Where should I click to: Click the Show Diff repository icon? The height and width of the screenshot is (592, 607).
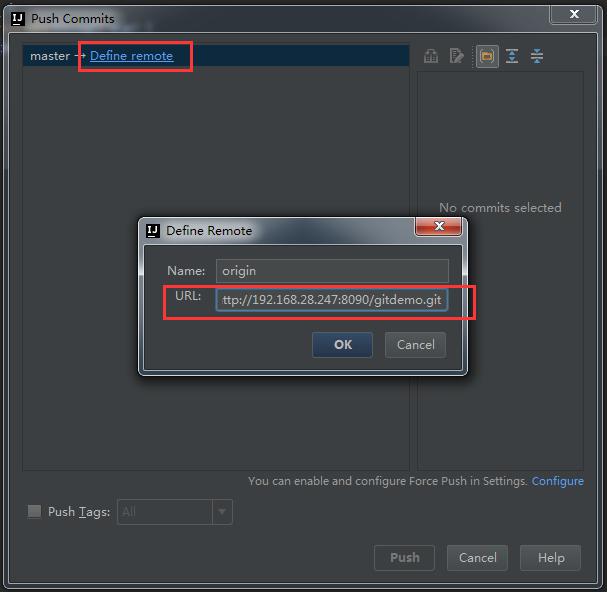431,56
